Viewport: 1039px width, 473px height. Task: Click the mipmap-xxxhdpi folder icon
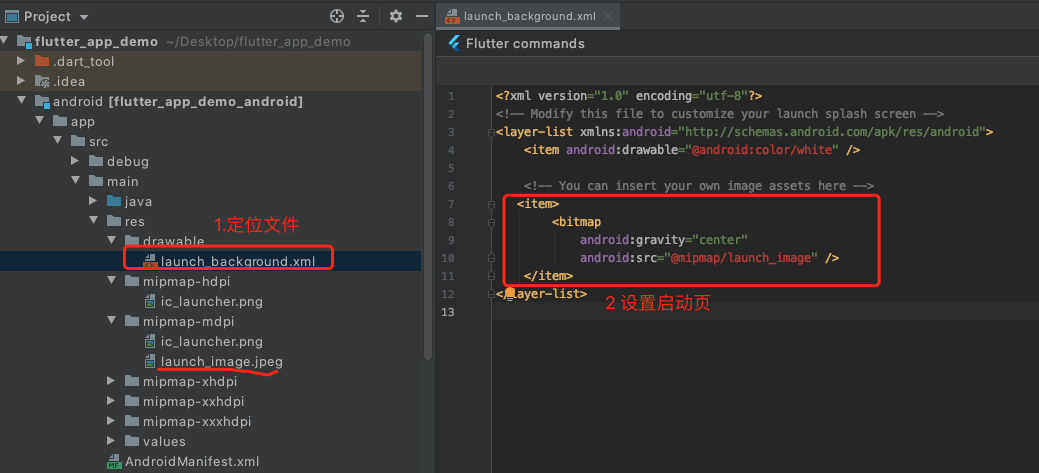[132, 421]
